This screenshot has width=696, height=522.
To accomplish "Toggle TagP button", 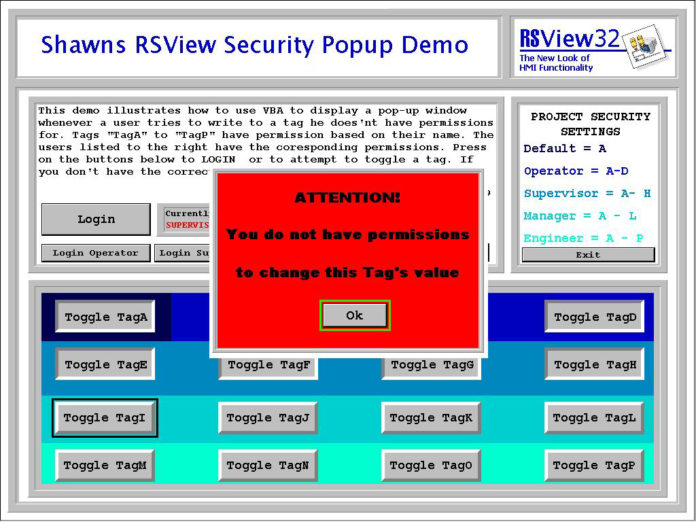I will 594,465.
